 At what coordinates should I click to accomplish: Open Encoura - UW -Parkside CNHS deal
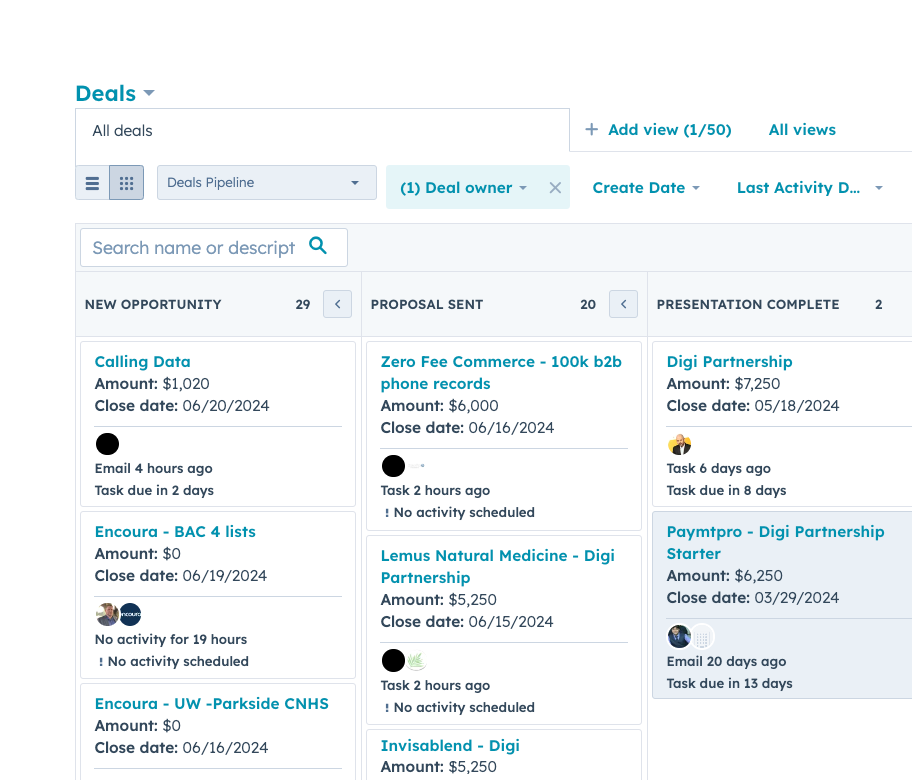click(212, 704)
